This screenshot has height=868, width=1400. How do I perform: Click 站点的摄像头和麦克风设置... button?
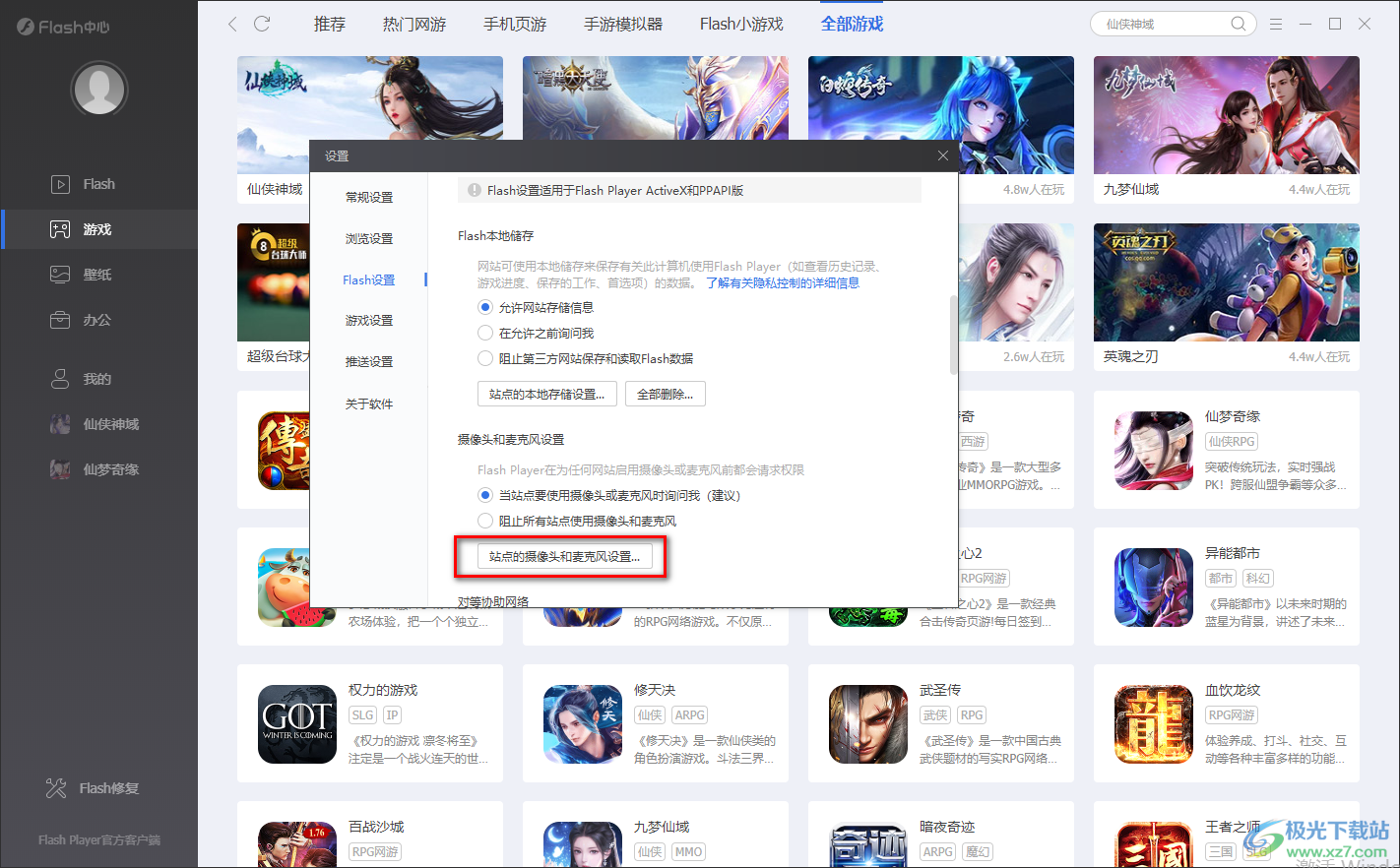click(x=564, y=557)
